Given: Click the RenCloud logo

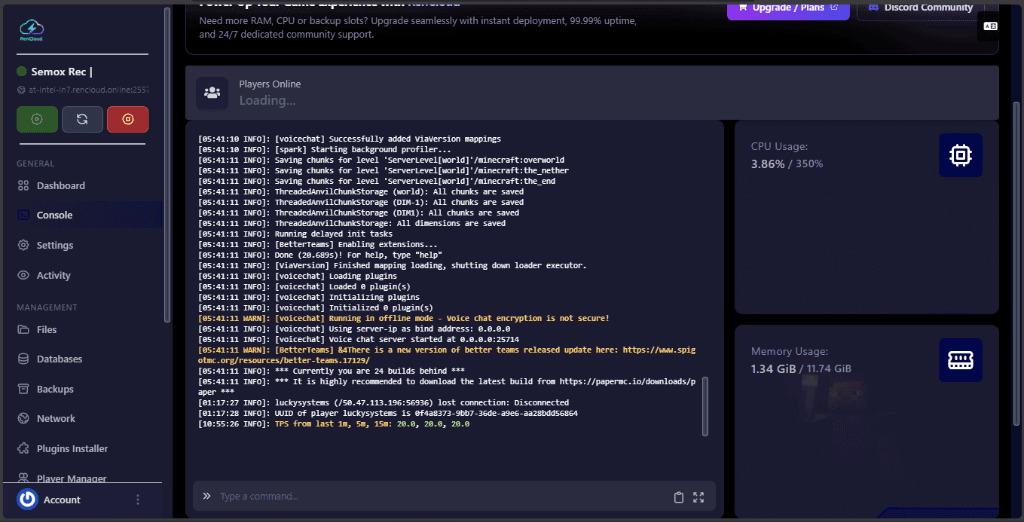Looking at the screenshot, I should [31, 29].
